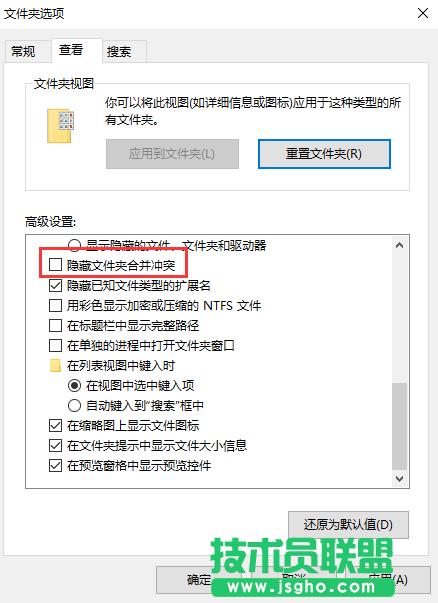Uncheck 在预览窗格中显示预览控件

55,466
